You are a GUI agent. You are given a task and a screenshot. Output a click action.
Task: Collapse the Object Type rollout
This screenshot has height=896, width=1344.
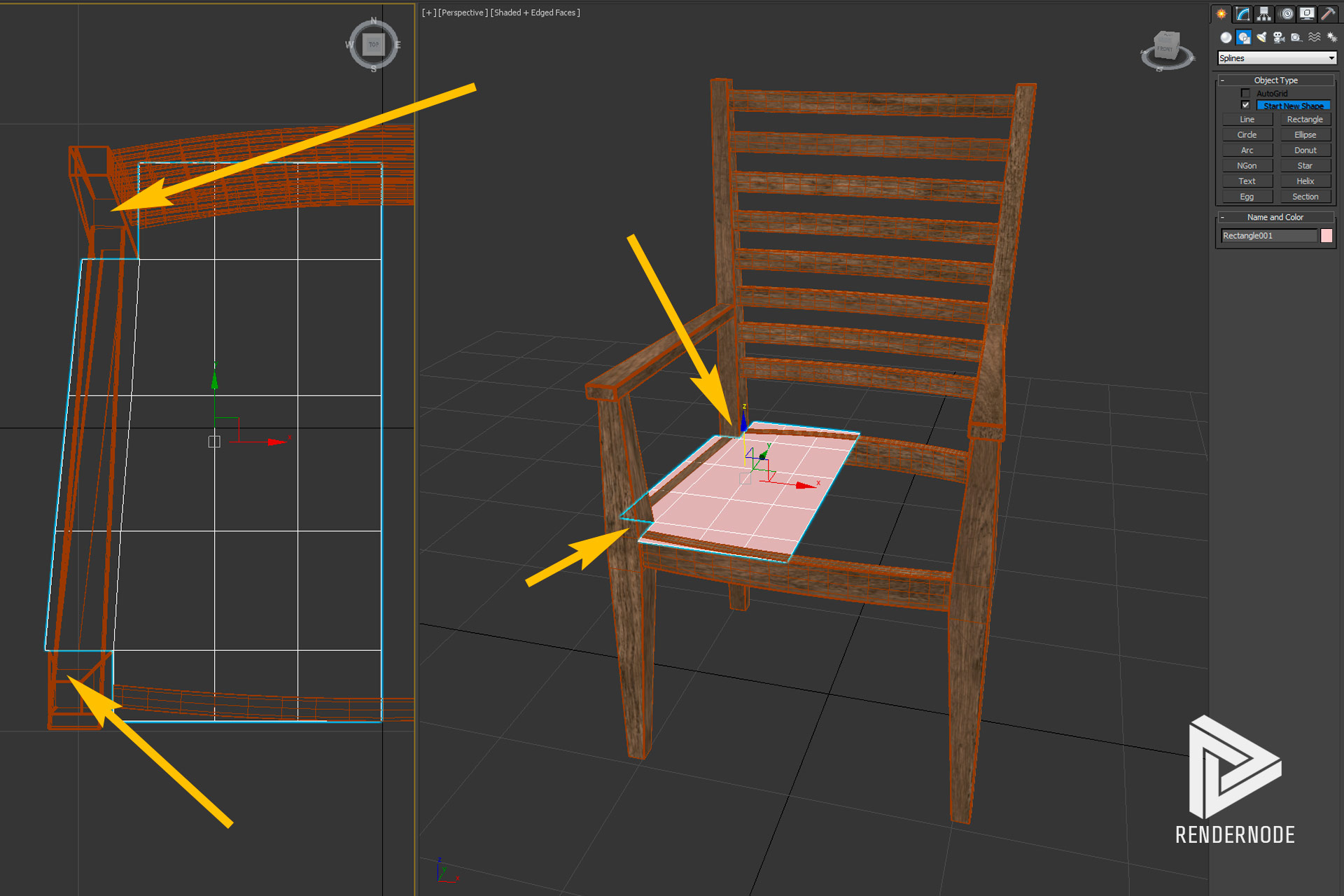[x=1222, y=80]
